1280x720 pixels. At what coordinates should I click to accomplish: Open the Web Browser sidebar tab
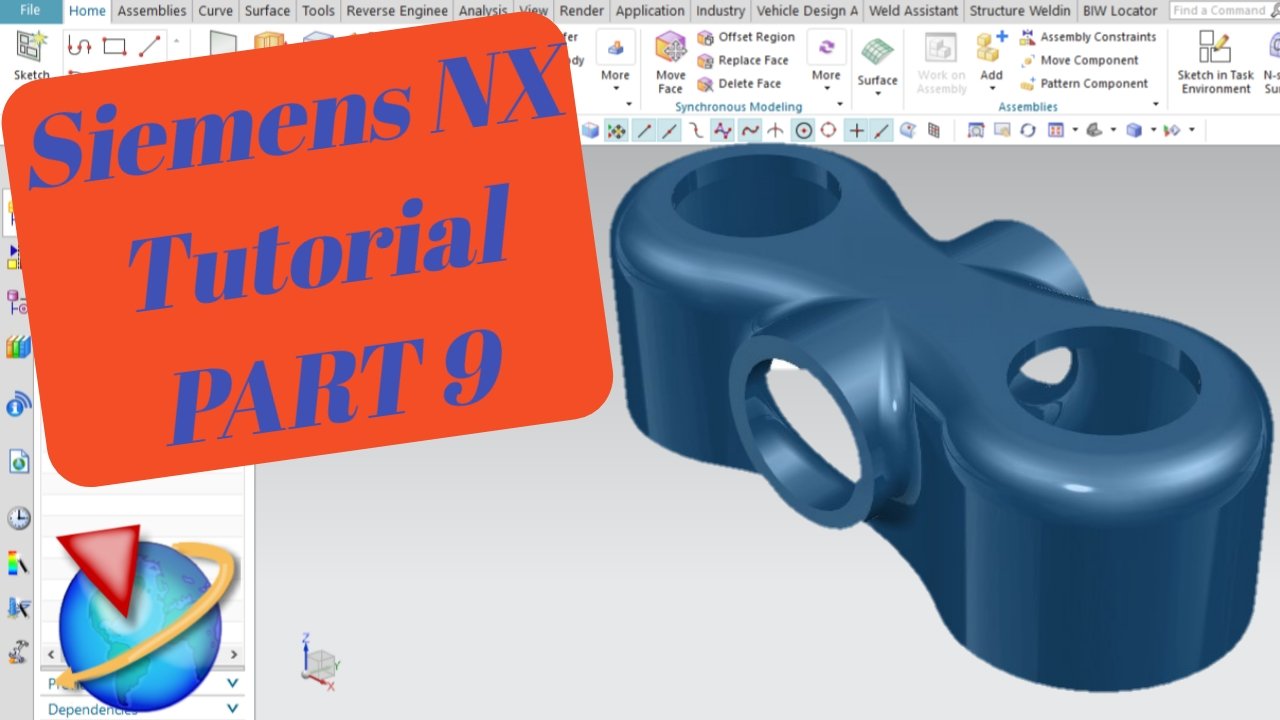tap(18, 461)
